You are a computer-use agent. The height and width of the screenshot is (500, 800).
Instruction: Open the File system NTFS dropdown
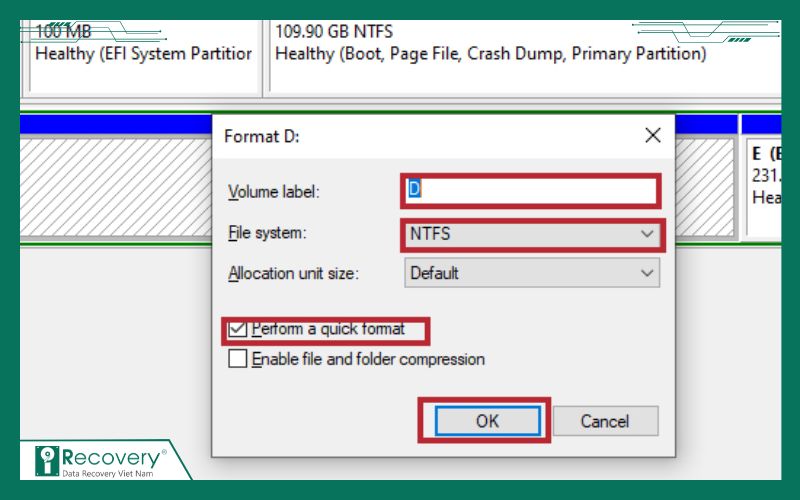tap(532, 234)
